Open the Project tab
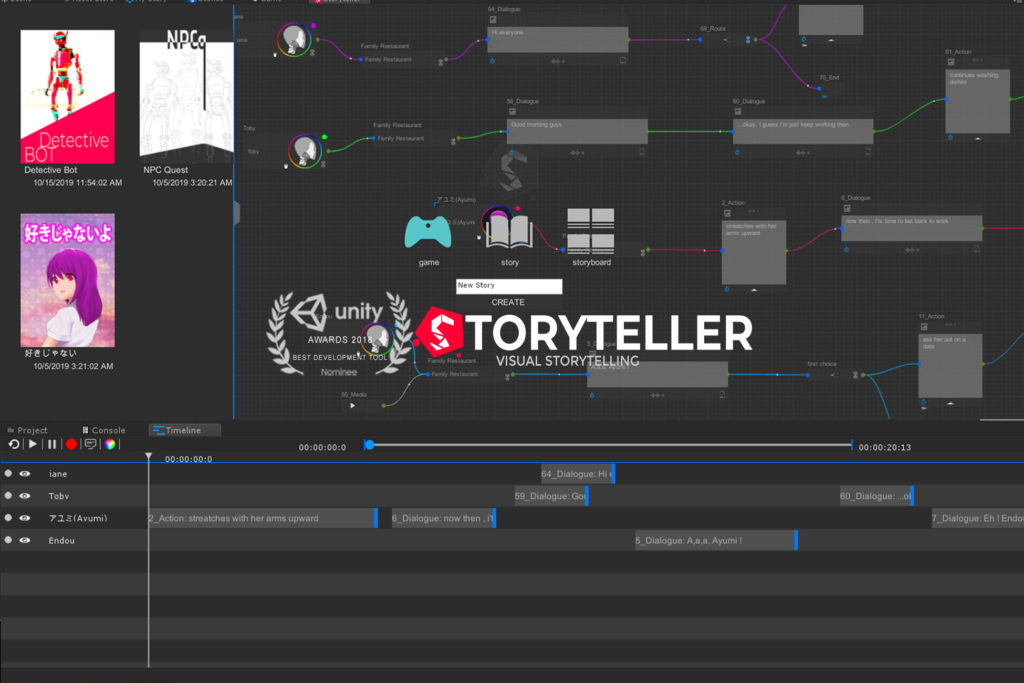 point(32,430)
